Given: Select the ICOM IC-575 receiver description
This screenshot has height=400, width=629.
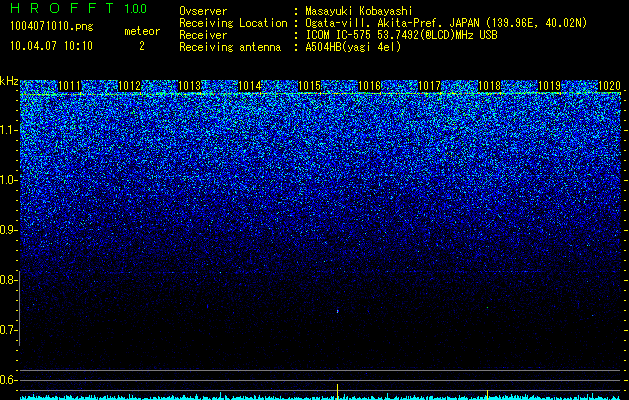Looking at the screenshot, I should (401, 35).
